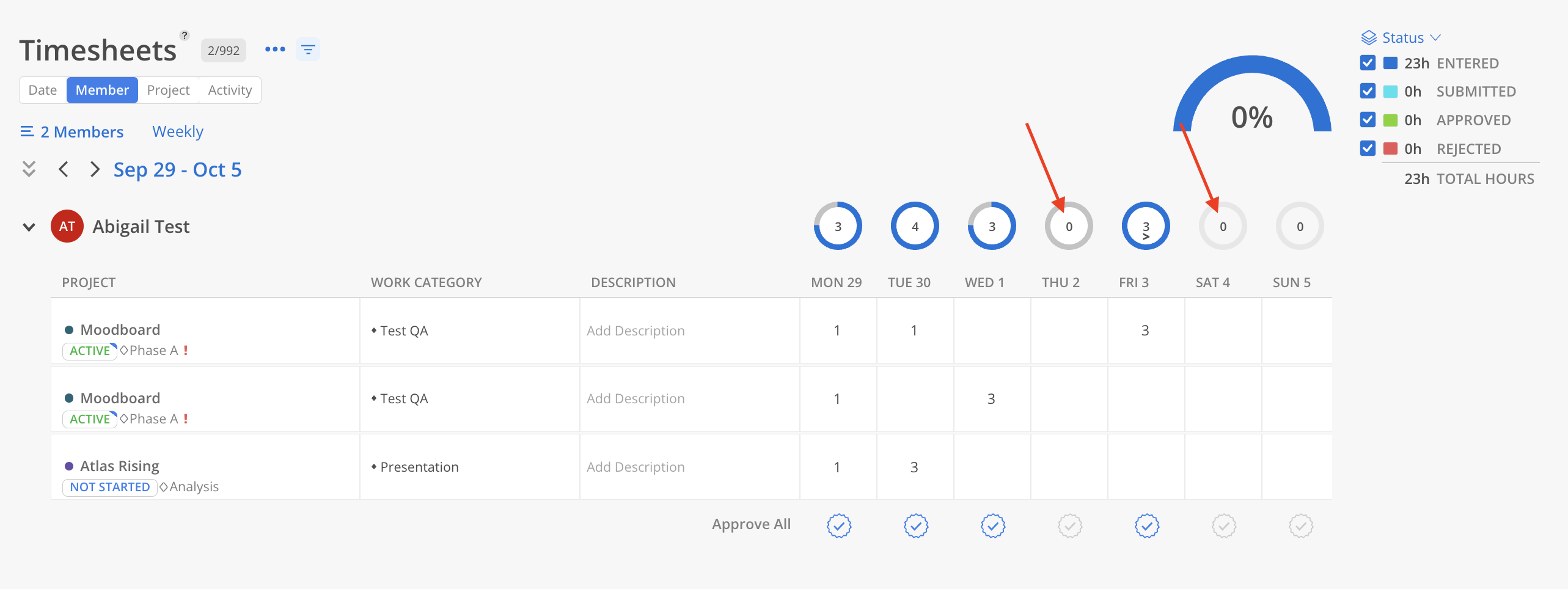Click Tuesday's 4-hour progress circle
Screen dimensions: 1568x589
(915, 226)
